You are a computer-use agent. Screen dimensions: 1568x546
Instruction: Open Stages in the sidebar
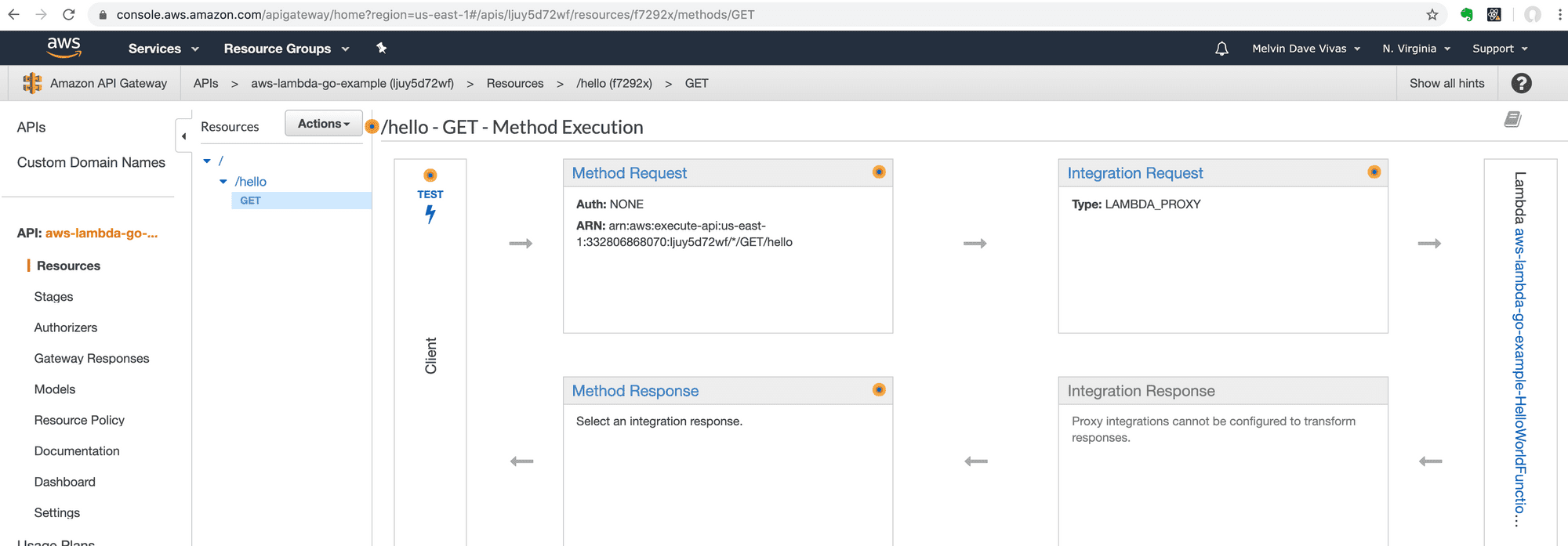53,297
